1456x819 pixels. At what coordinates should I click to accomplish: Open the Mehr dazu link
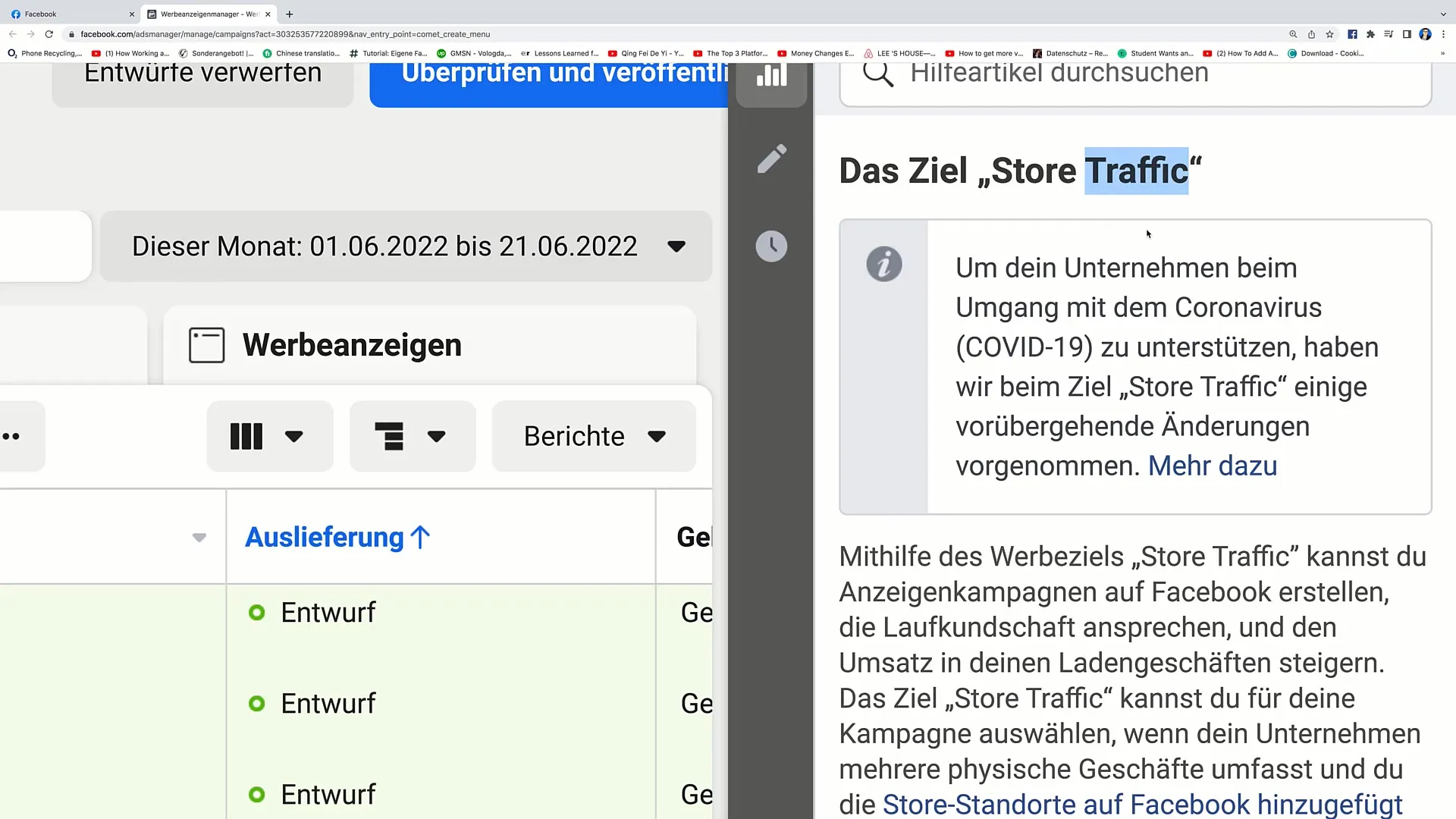[x=1213, y=466]
